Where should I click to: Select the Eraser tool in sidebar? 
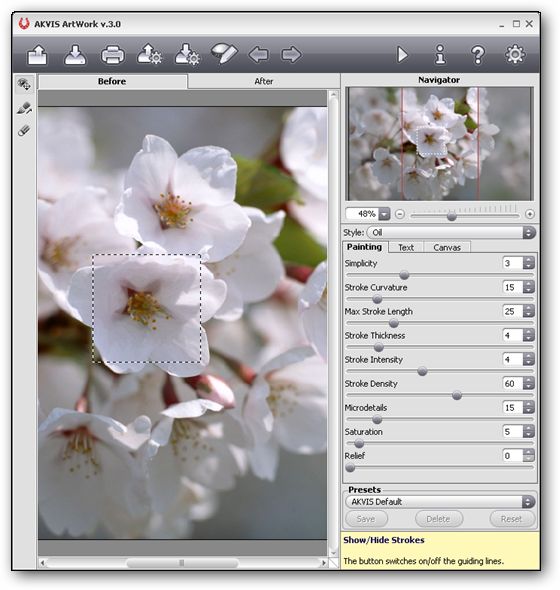tap(24, 131)
